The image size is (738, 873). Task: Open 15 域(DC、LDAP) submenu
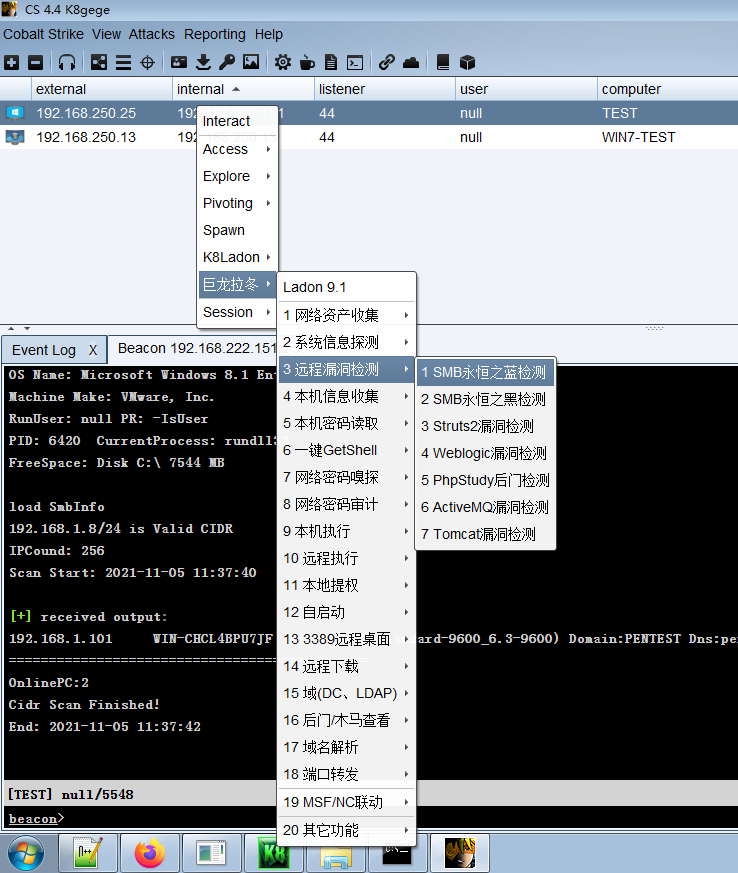click(x=346, y=693)
